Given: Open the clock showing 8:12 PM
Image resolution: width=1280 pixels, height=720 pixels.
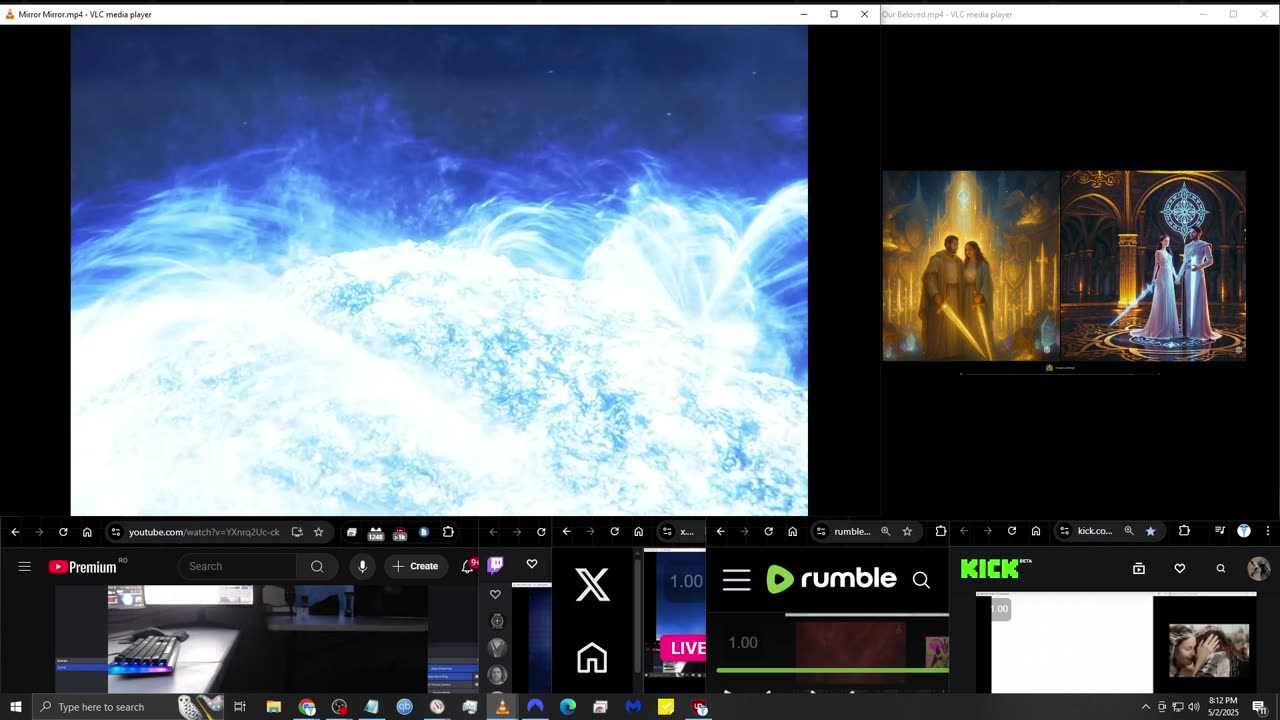Looking at the screenshot, I should [x=1223, y=707].
